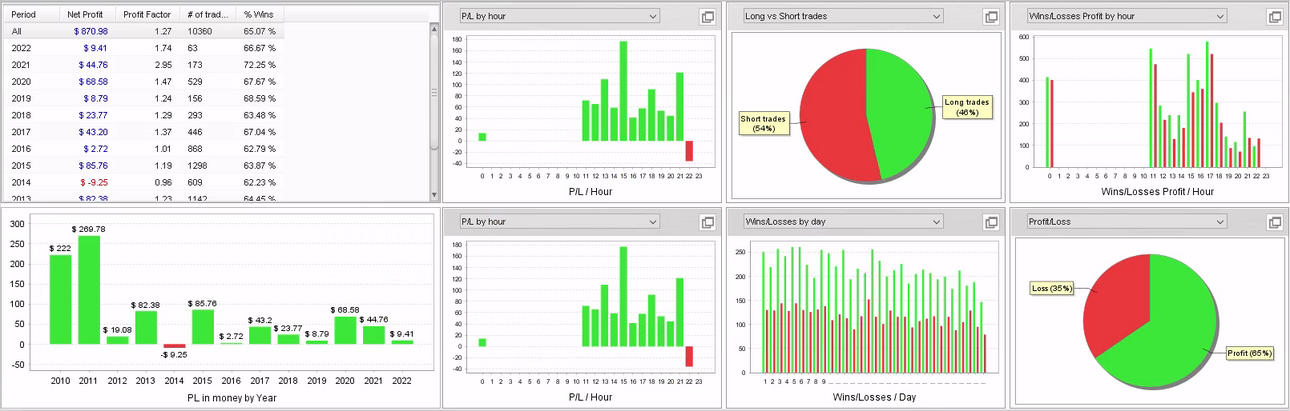Image resolution: width=1290 pixels, height=411 pixels.
Task: Click the '$ 85.76' net profit cell in table
Action: pos(92,165)
